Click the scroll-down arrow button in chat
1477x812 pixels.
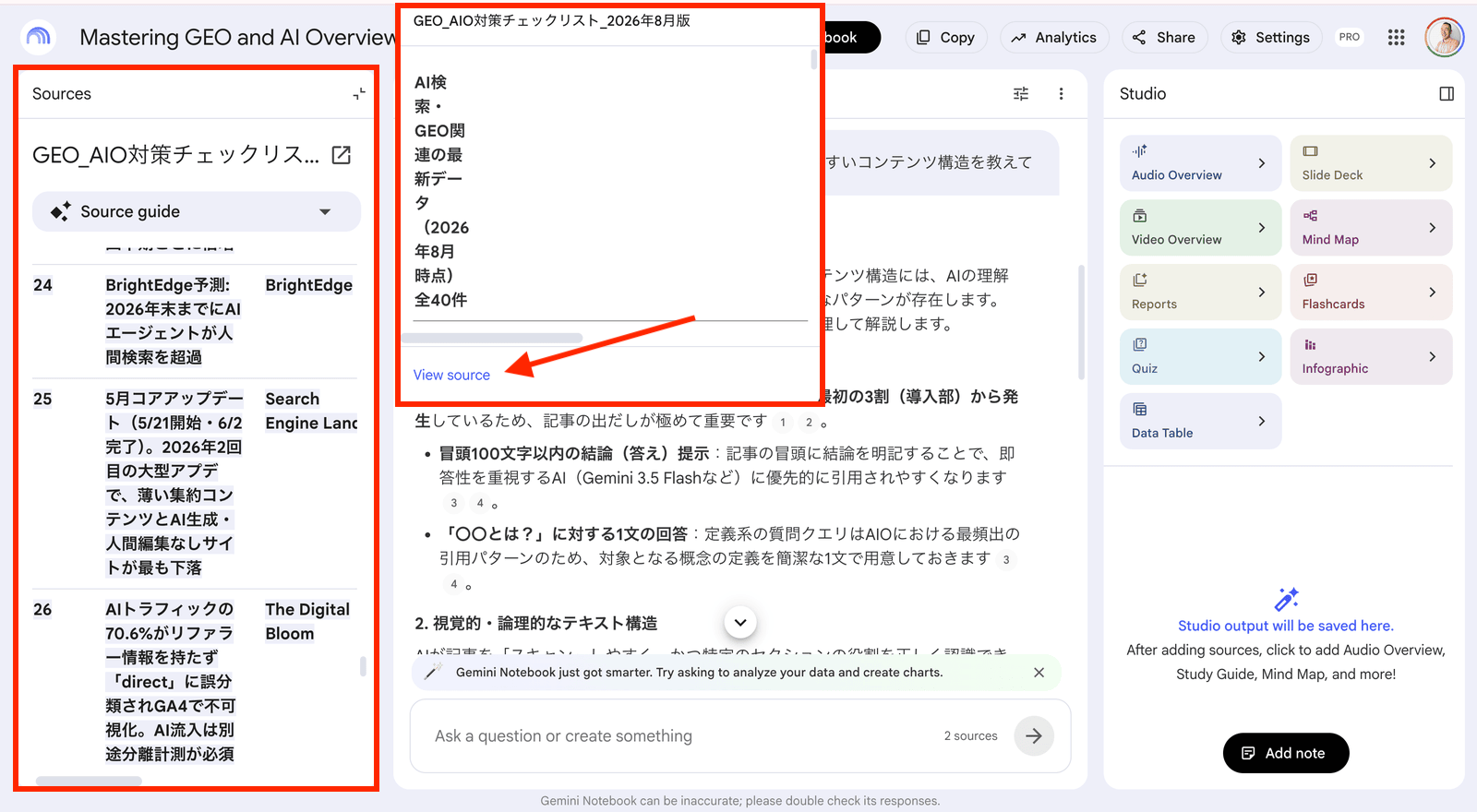click(740, 622)
